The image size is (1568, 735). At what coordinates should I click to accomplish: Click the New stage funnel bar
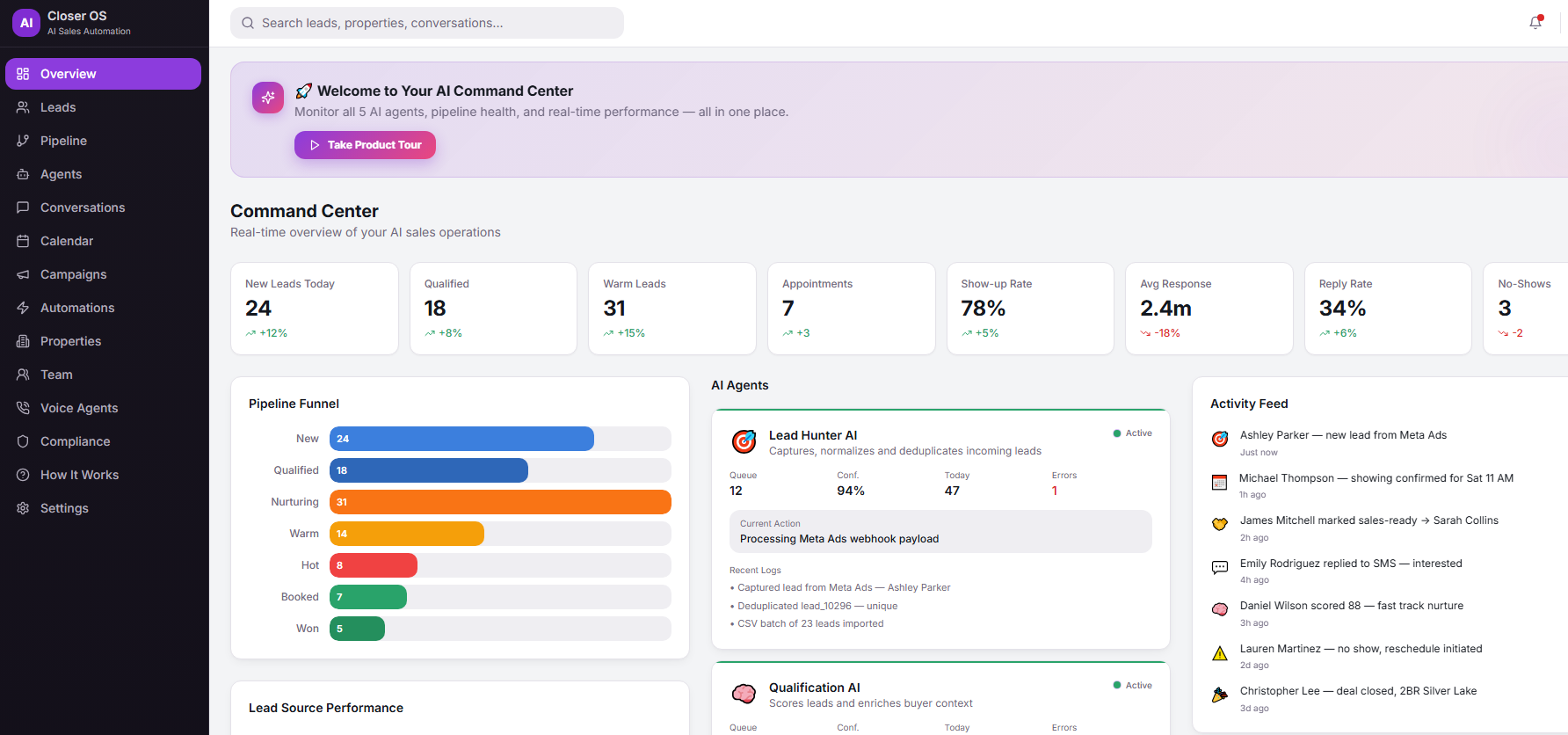(461, 439)
